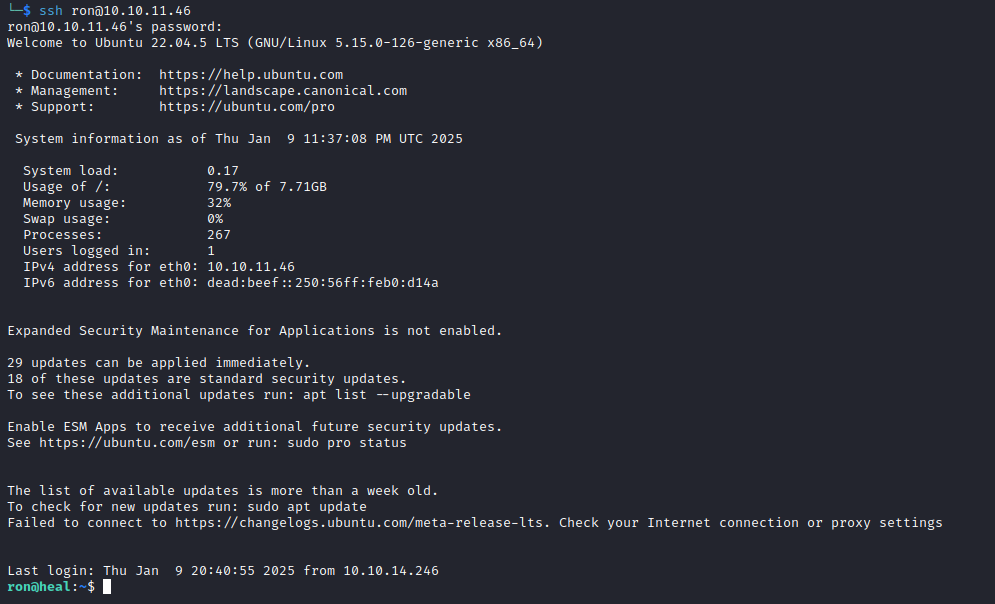Open the landscape.canonical.com management link

(283, 91)
